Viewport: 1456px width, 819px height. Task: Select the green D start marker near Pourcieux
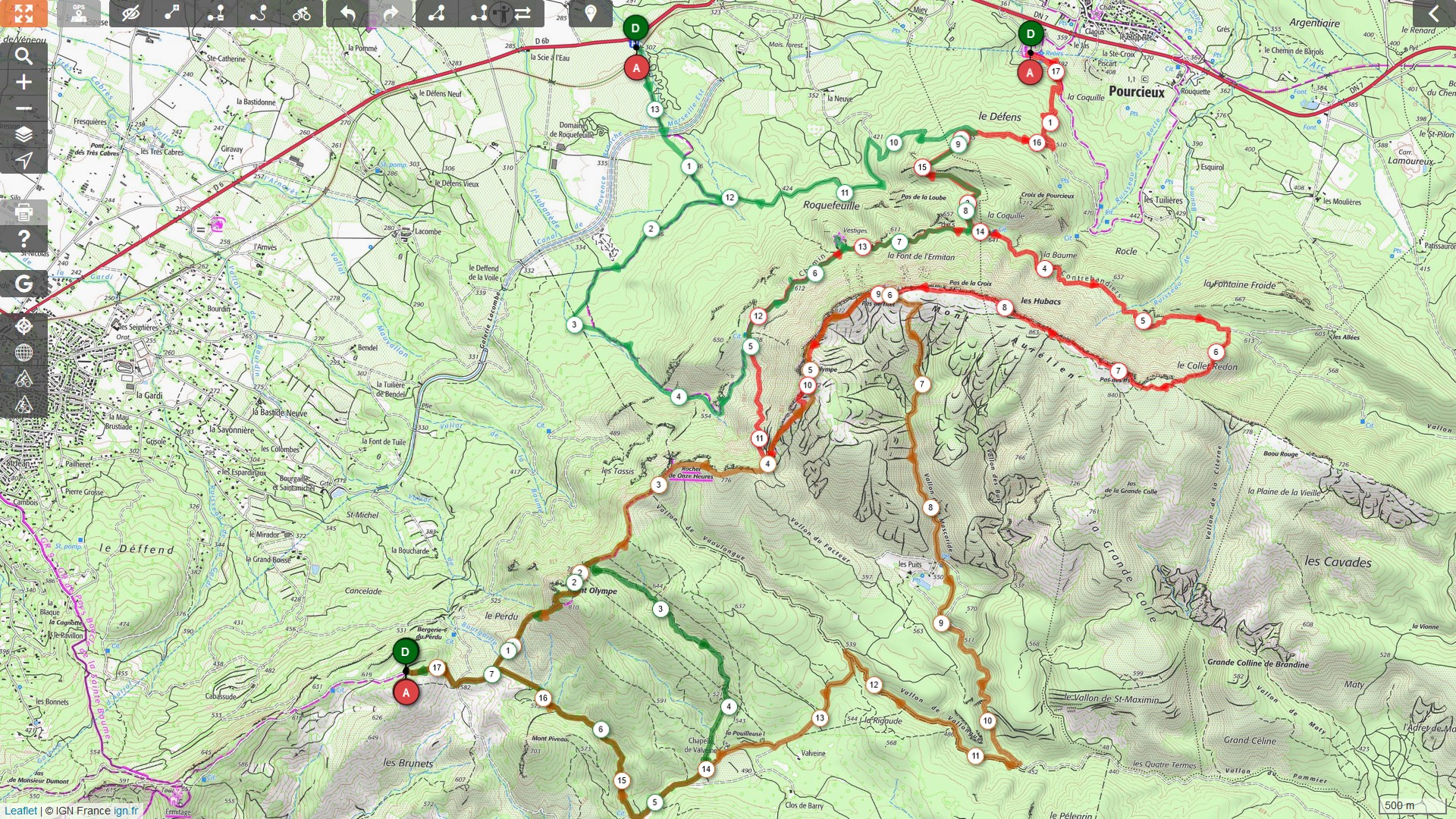[1031, 34]
